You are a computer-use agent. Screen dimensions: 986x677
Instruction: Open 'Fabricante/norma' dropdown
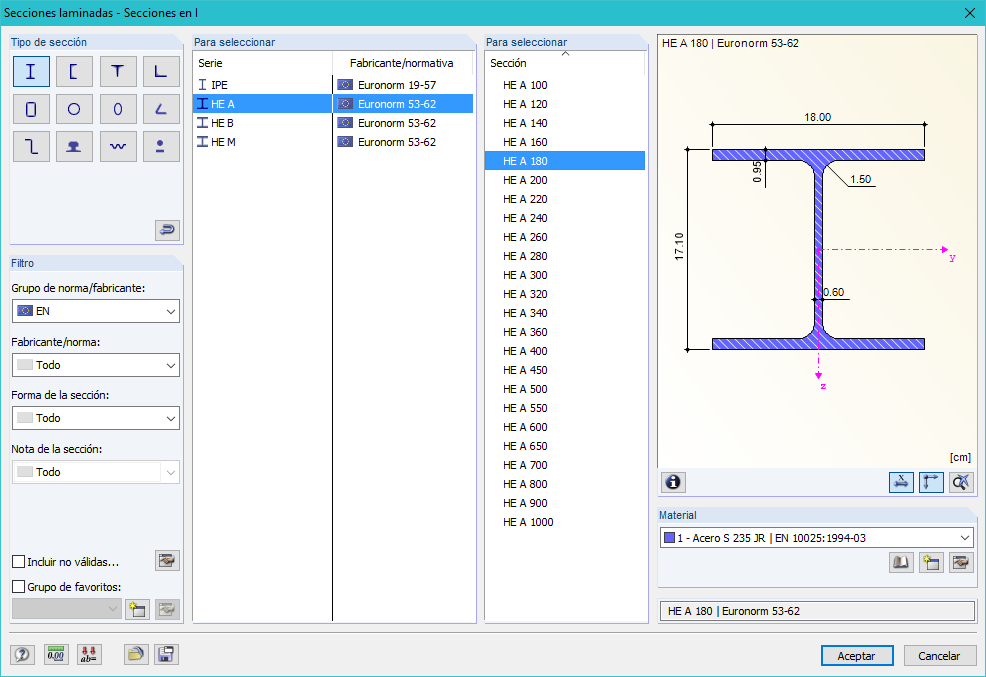pos(96,365)
